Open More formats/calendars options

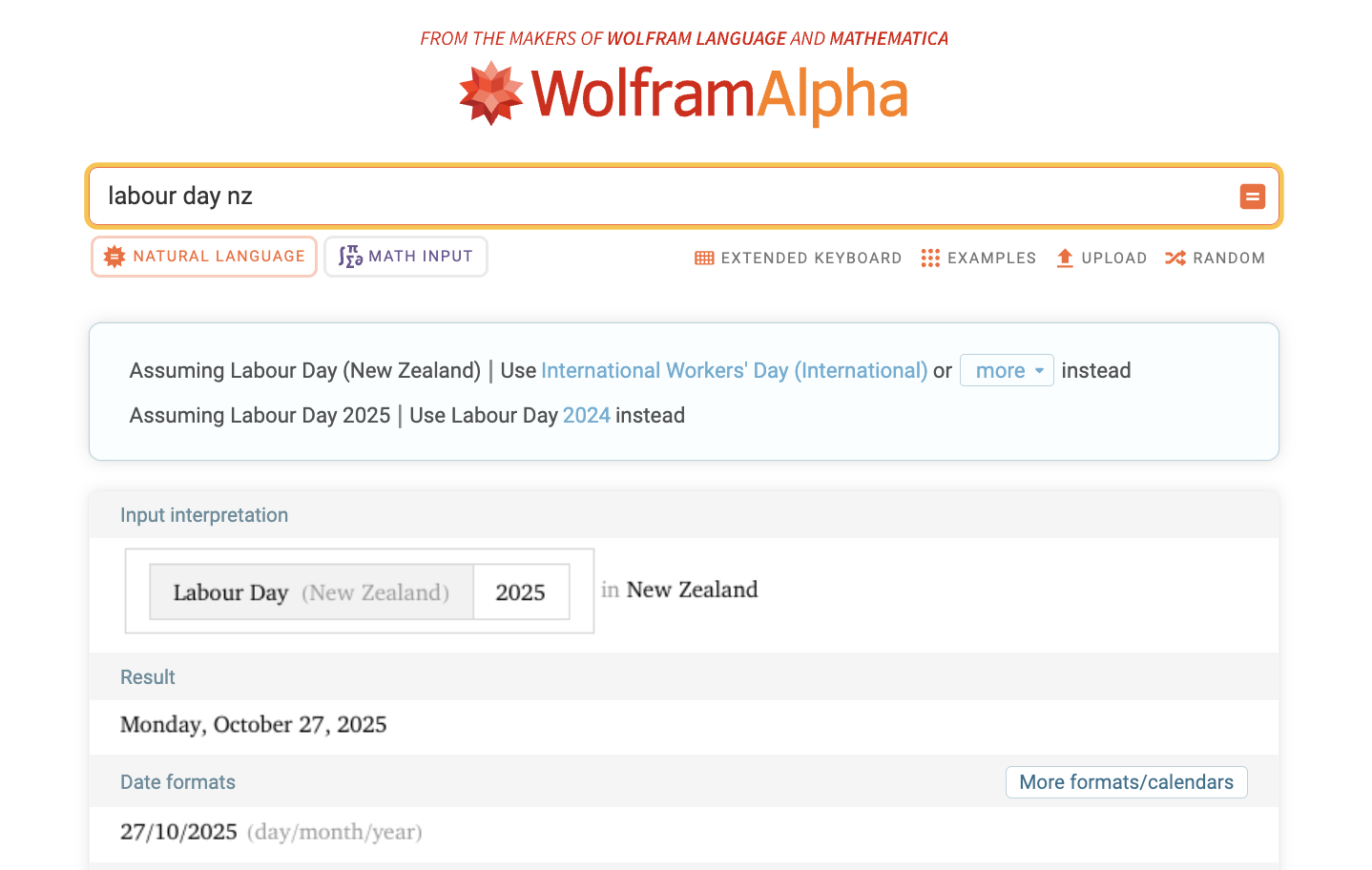(1126, 781)
